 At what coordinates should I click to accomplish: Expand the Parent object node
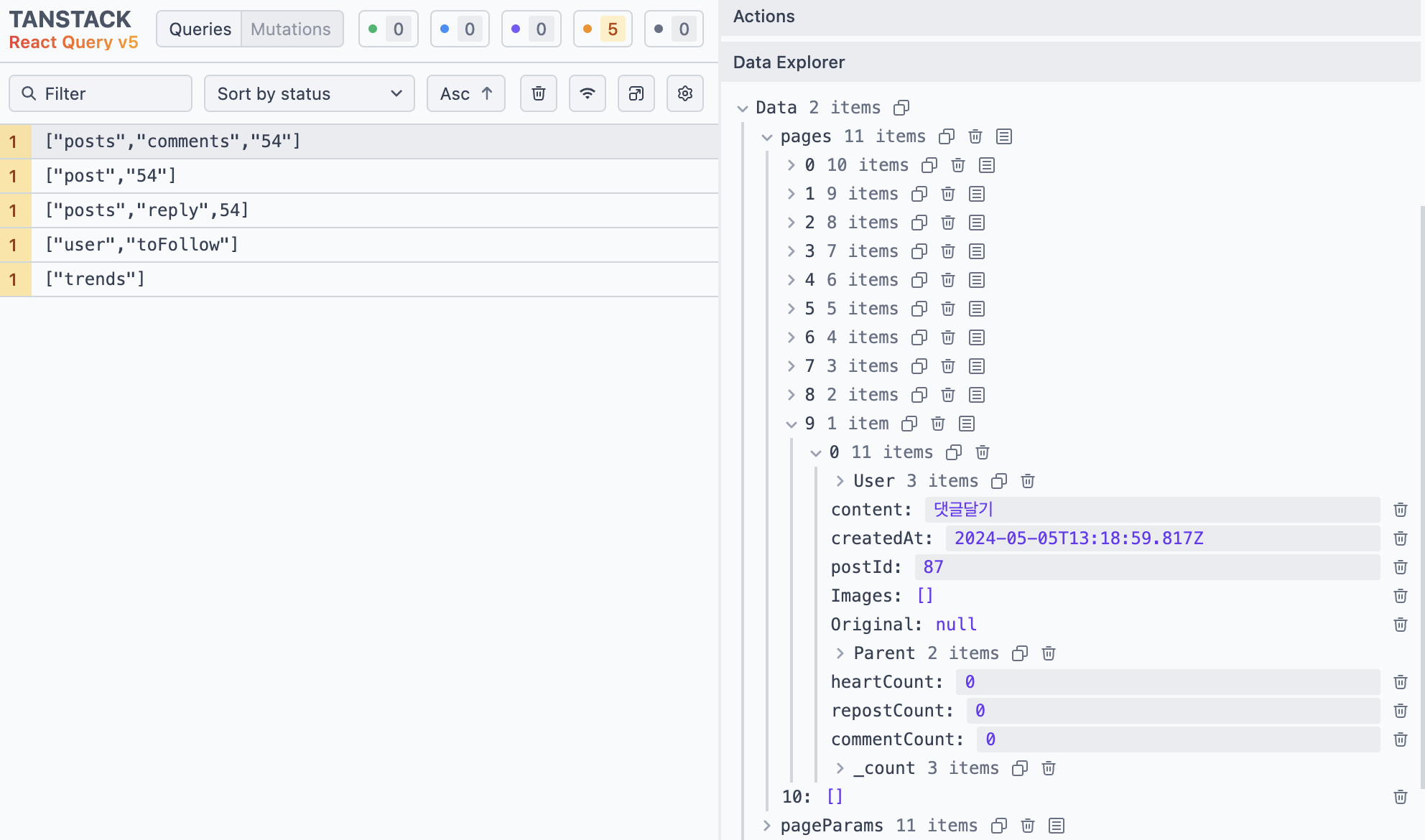coord(840,653)
